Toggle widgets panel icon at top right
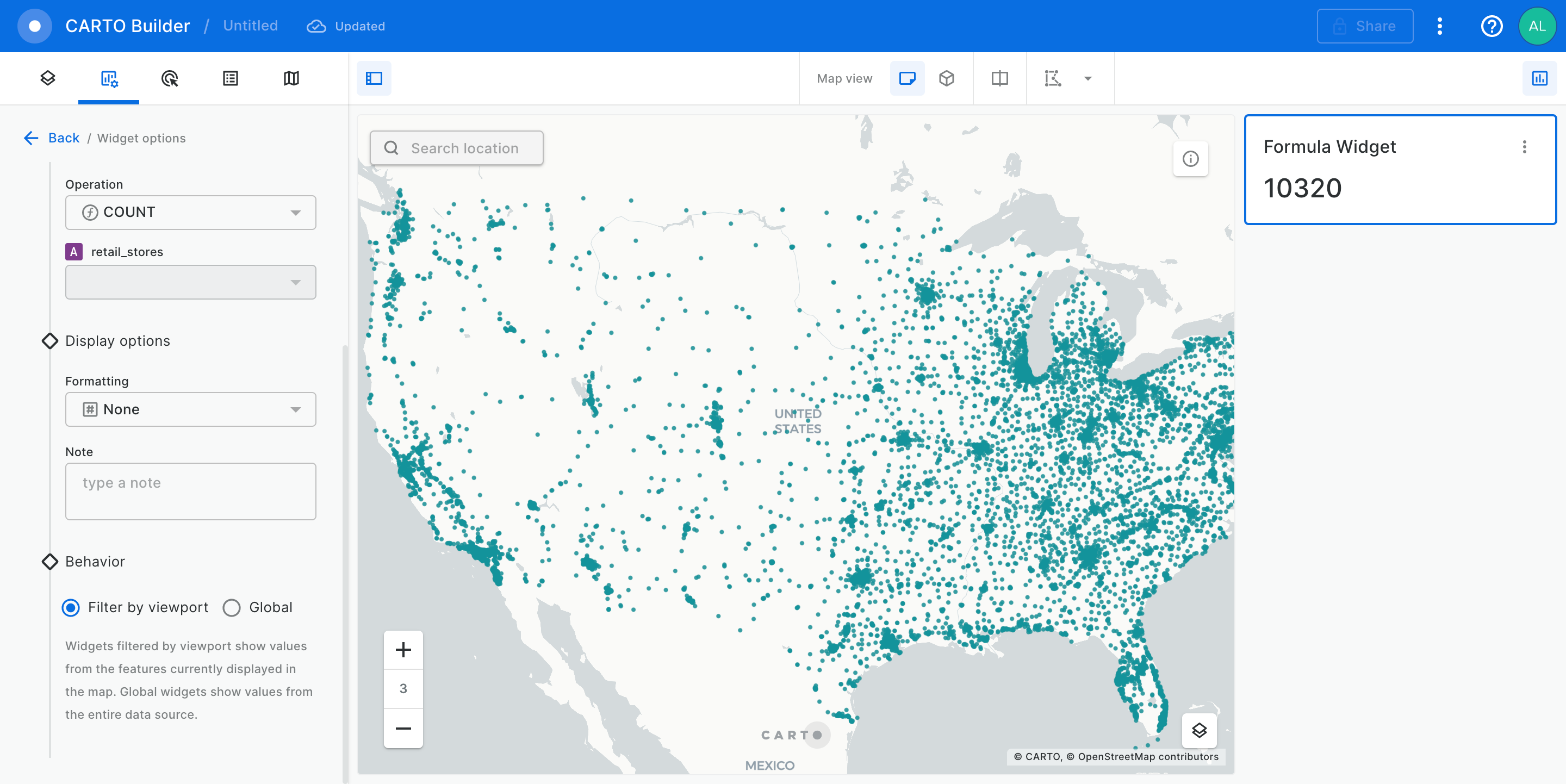The height and width of the screenshot is (784, 1566). [1539, 78]
